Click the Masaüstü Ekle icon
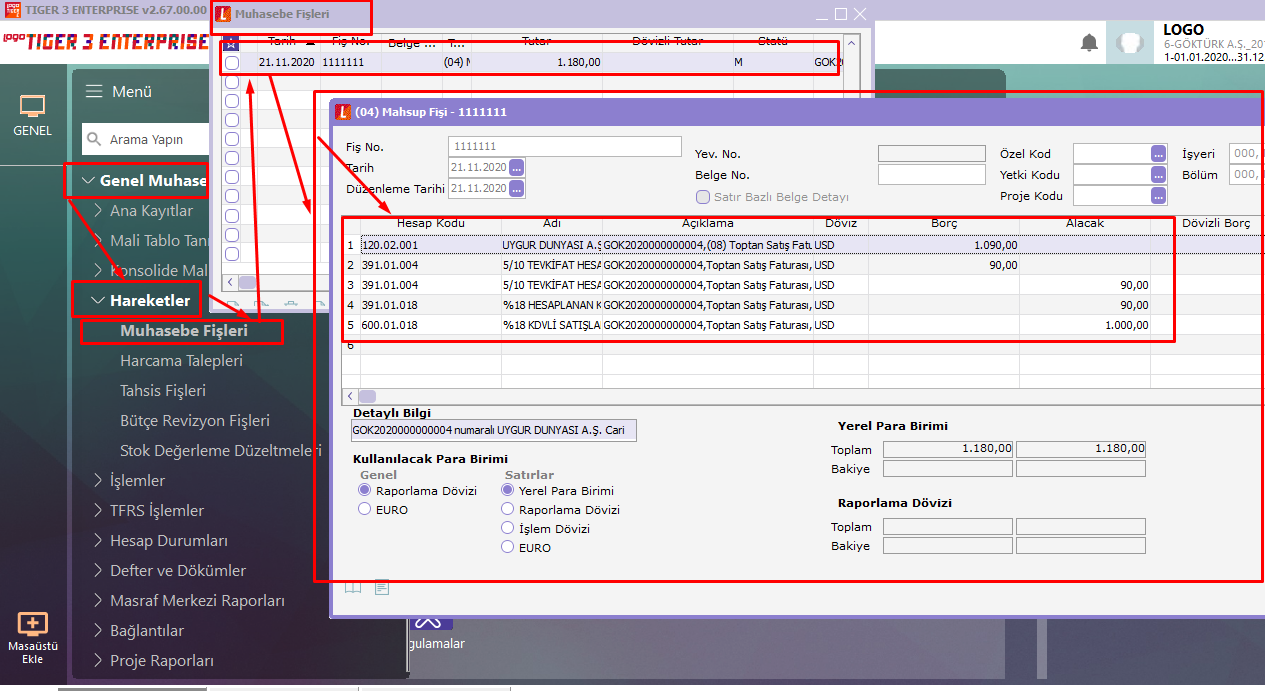Screen dimensions: 1265x691 click(33, 624)
